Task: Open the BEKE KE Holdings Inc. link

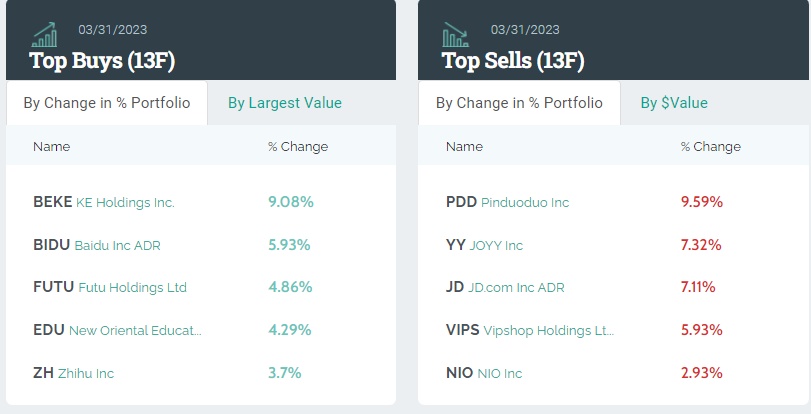Action: (104, 202)
